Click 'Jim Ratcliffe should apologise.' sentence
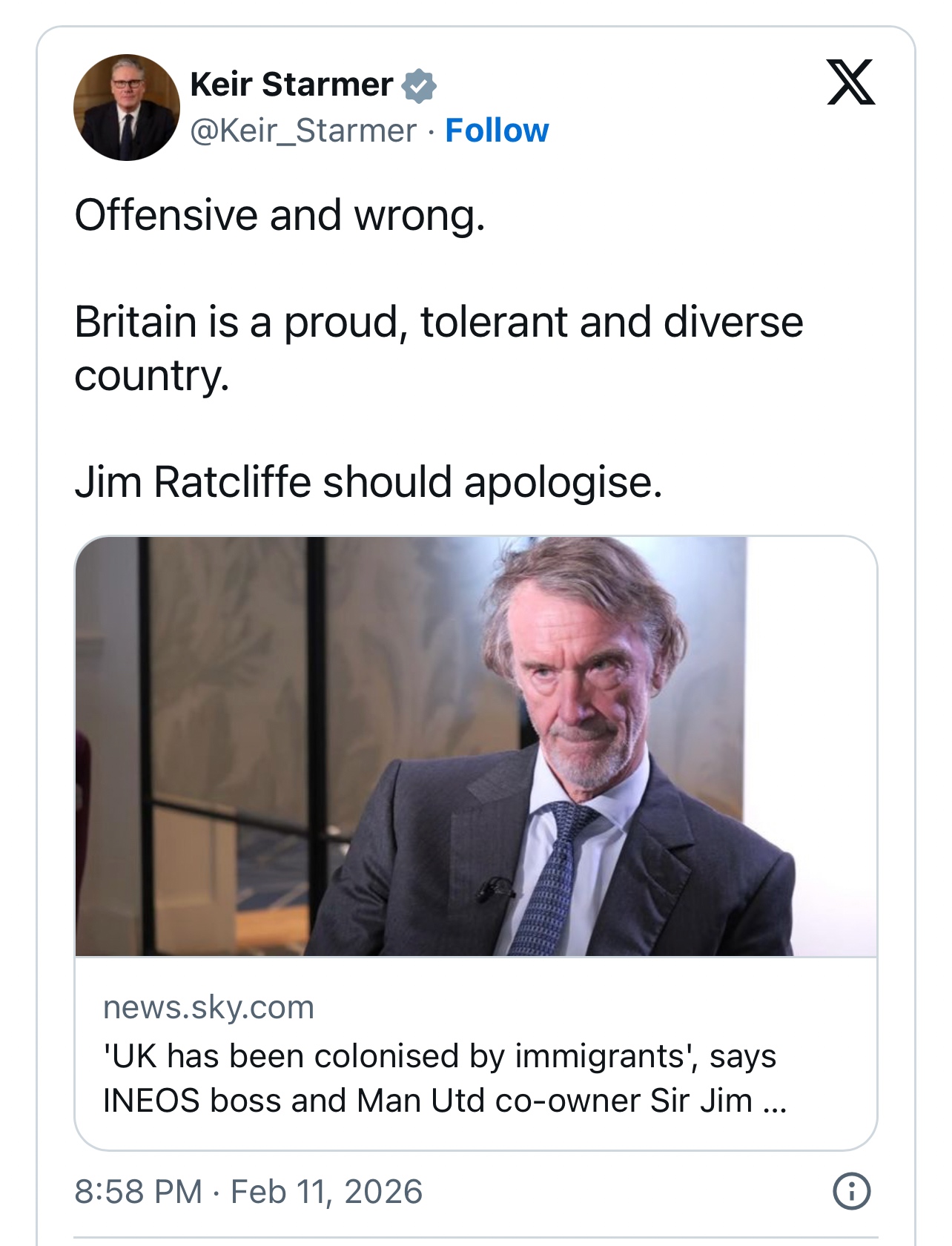This screenshot has width=952, height=1246. point(368,483)
